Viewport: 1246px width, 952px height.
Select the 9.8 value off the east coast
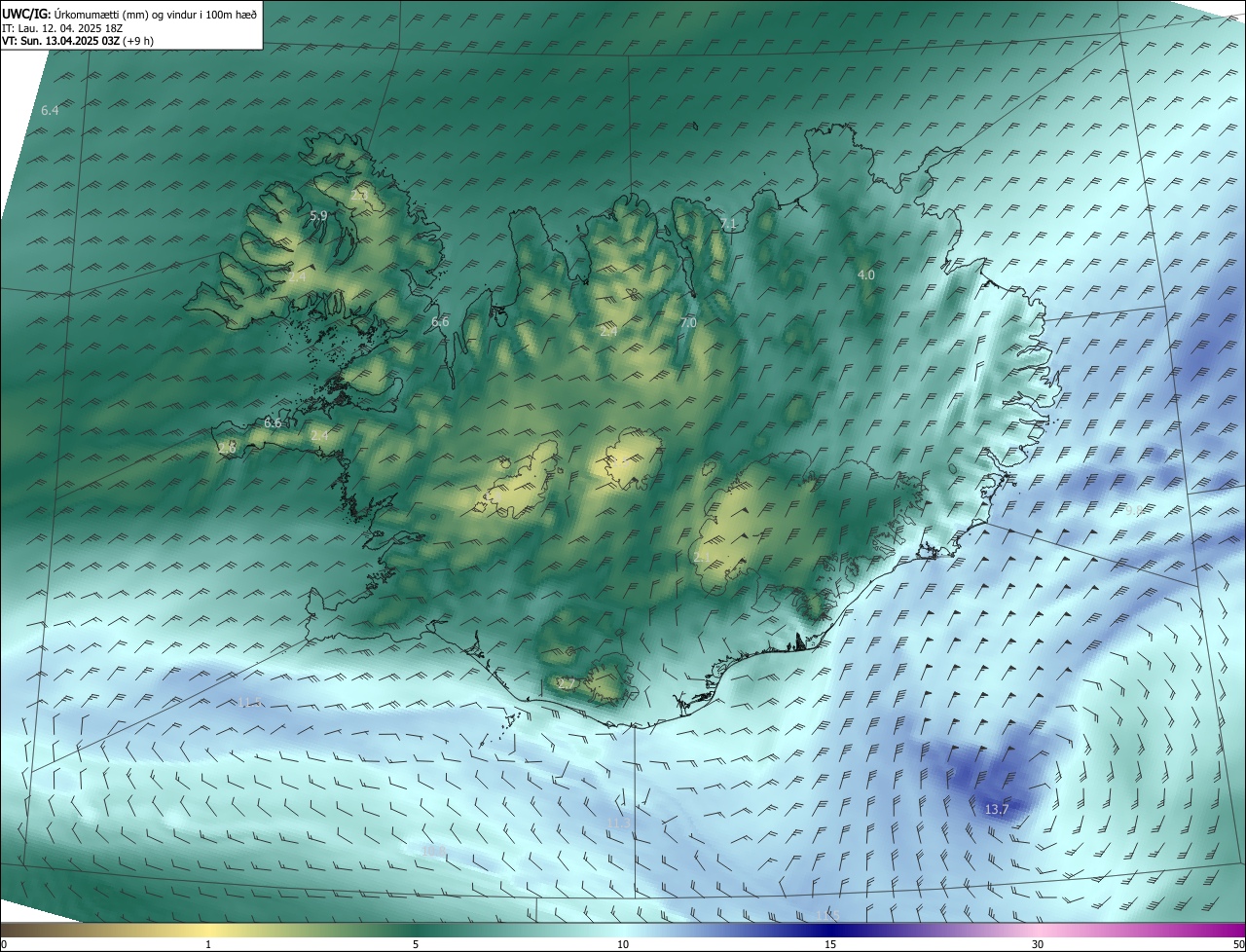(1134, 510)
